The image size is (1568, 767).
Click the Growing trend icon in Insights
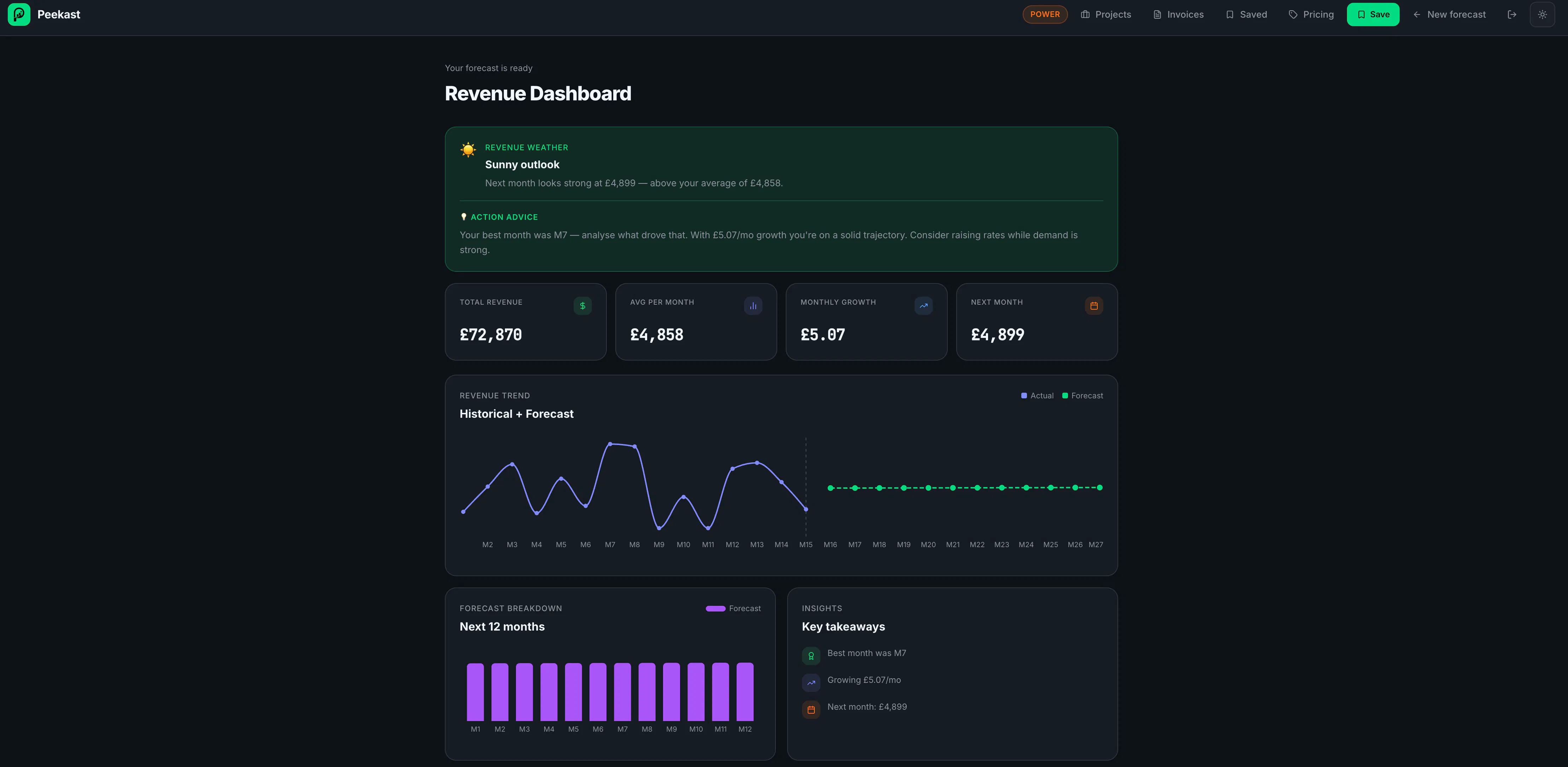pyautogui.click(x=811, y=683)
